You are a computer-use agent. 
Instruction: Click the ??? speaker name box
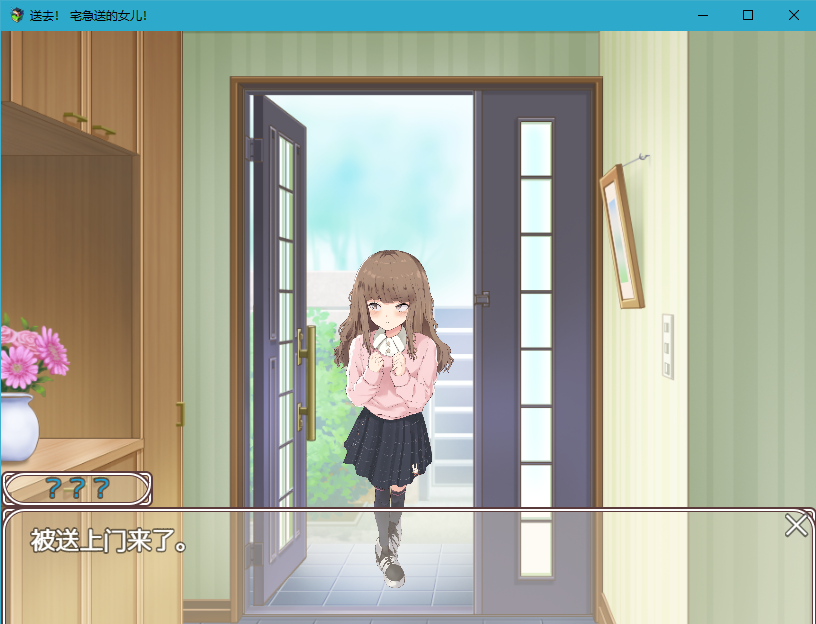(x=77, y=488)
